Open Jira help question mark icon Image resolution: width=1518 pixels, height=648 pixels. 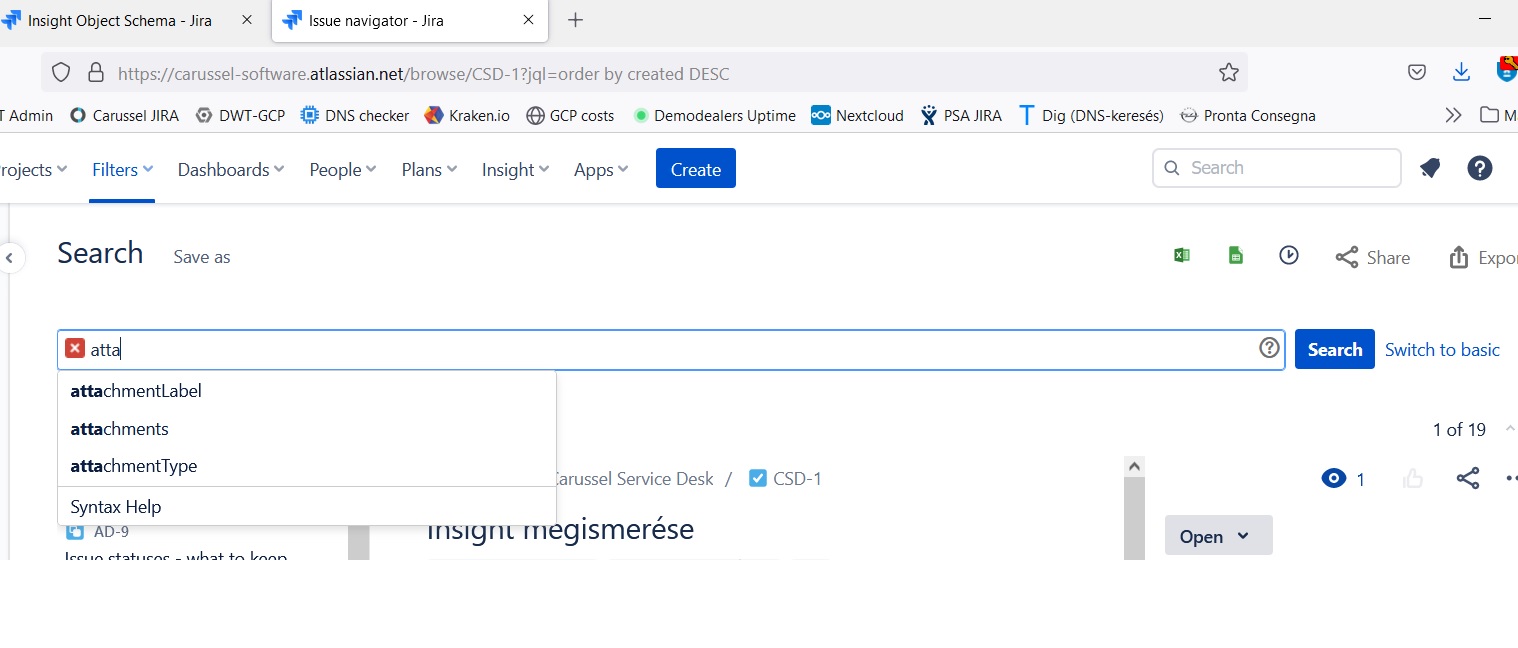[1480, 167]
